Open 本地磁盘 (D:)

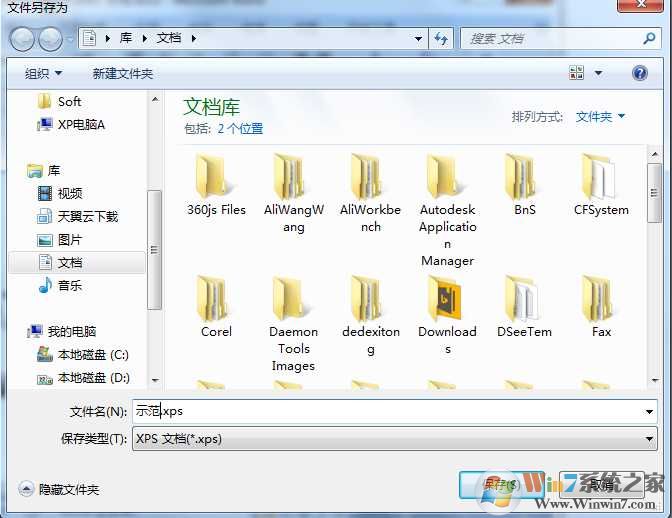(84, 378)
